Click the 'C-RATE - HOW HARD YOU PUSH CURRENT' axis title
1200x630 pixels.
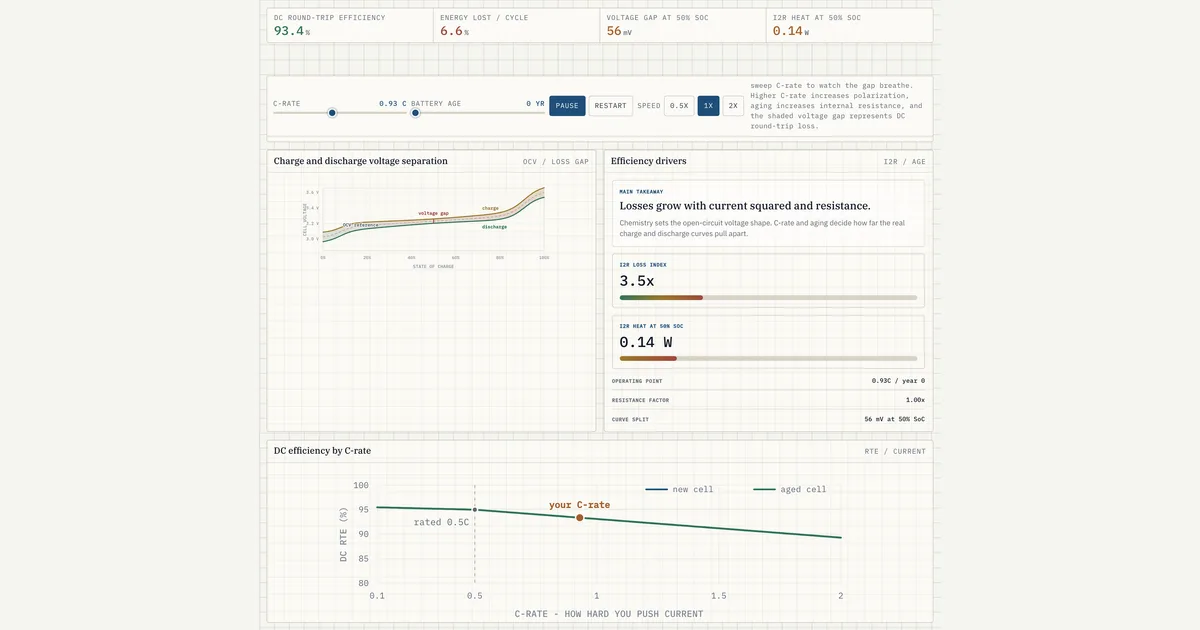click(x=608, y=613)
